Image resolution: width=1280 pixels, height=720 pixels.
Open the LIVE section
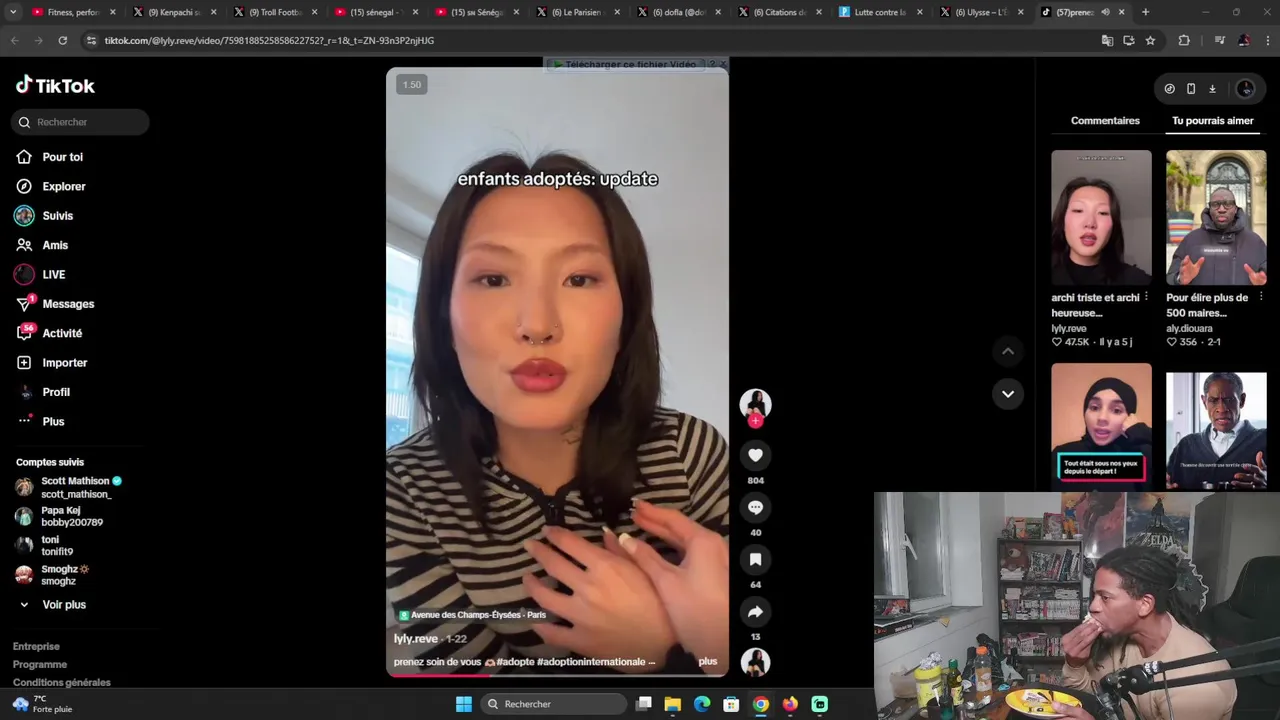coord(53,274)
